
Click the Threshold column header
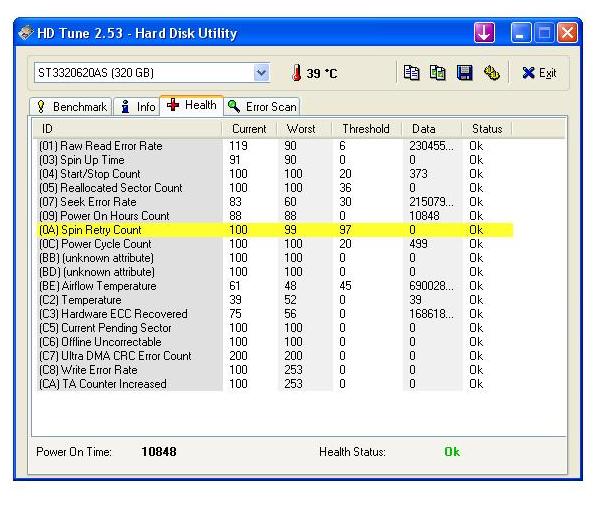pos(366,129)
